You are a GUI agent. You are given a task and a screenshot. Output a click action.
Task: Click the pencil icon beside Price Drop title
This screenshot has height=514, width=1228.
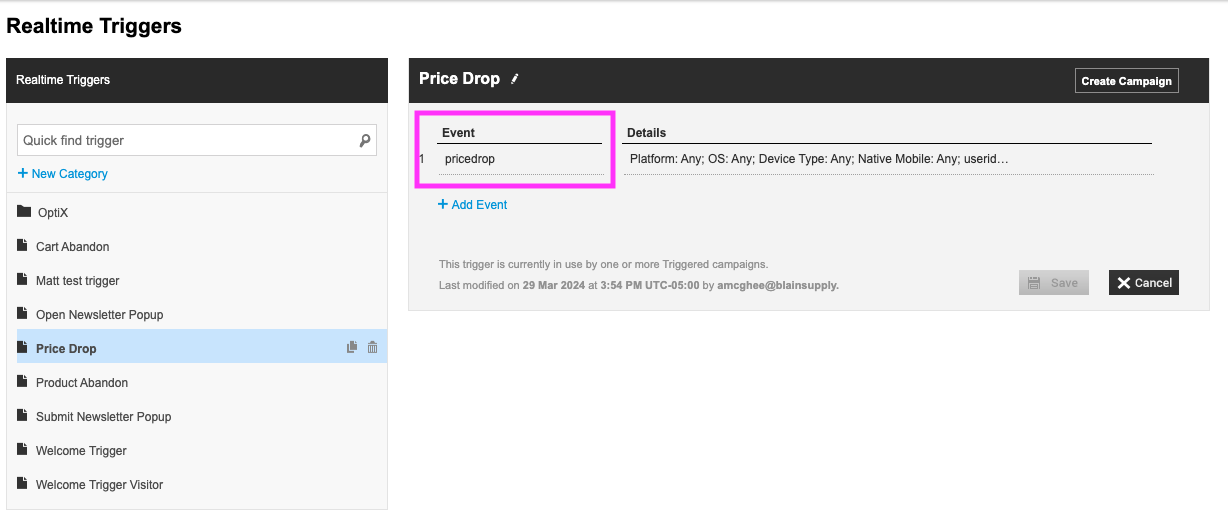pyautogui.click(x=515, y=79)
